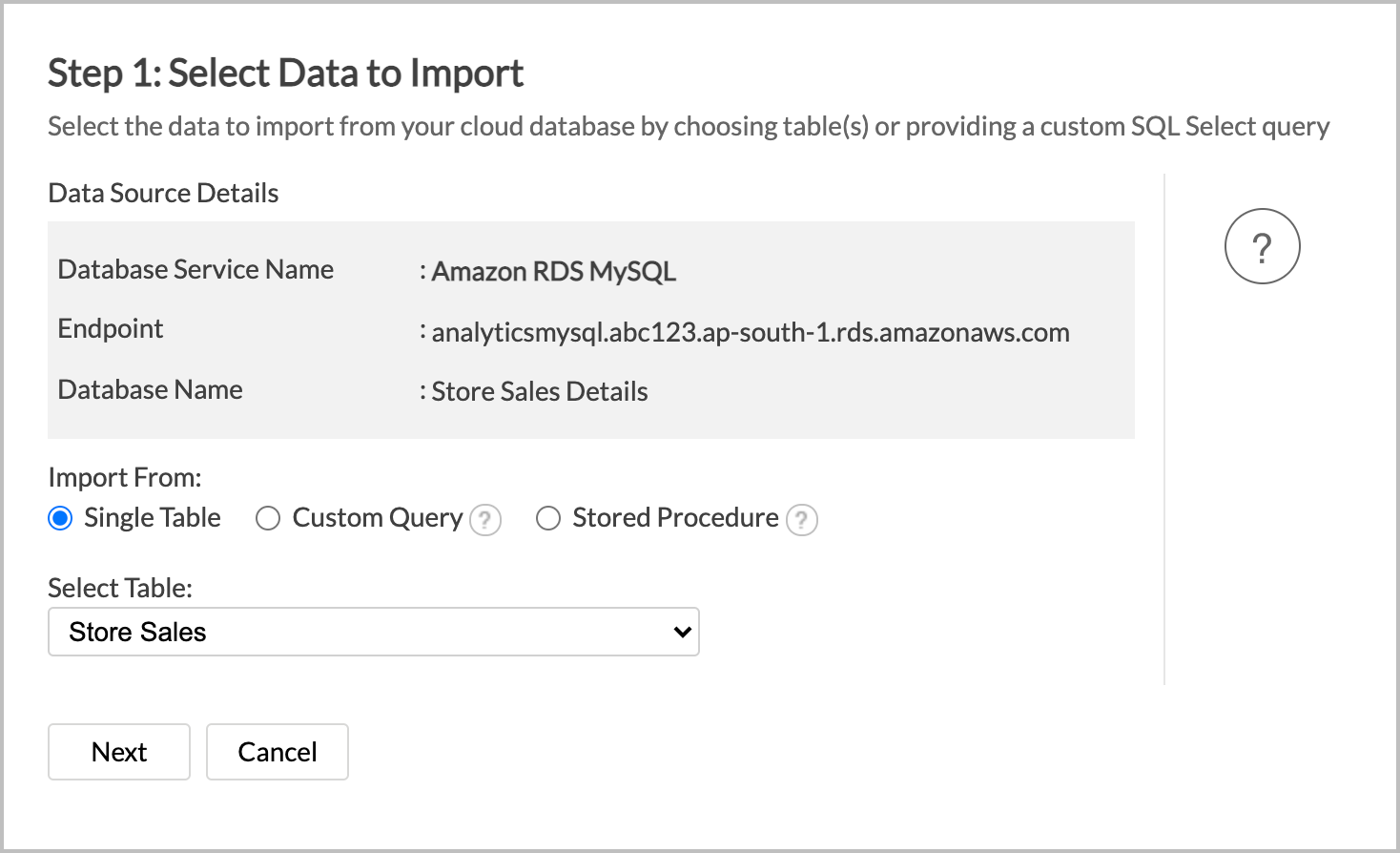Click the Import From: label

125,477
